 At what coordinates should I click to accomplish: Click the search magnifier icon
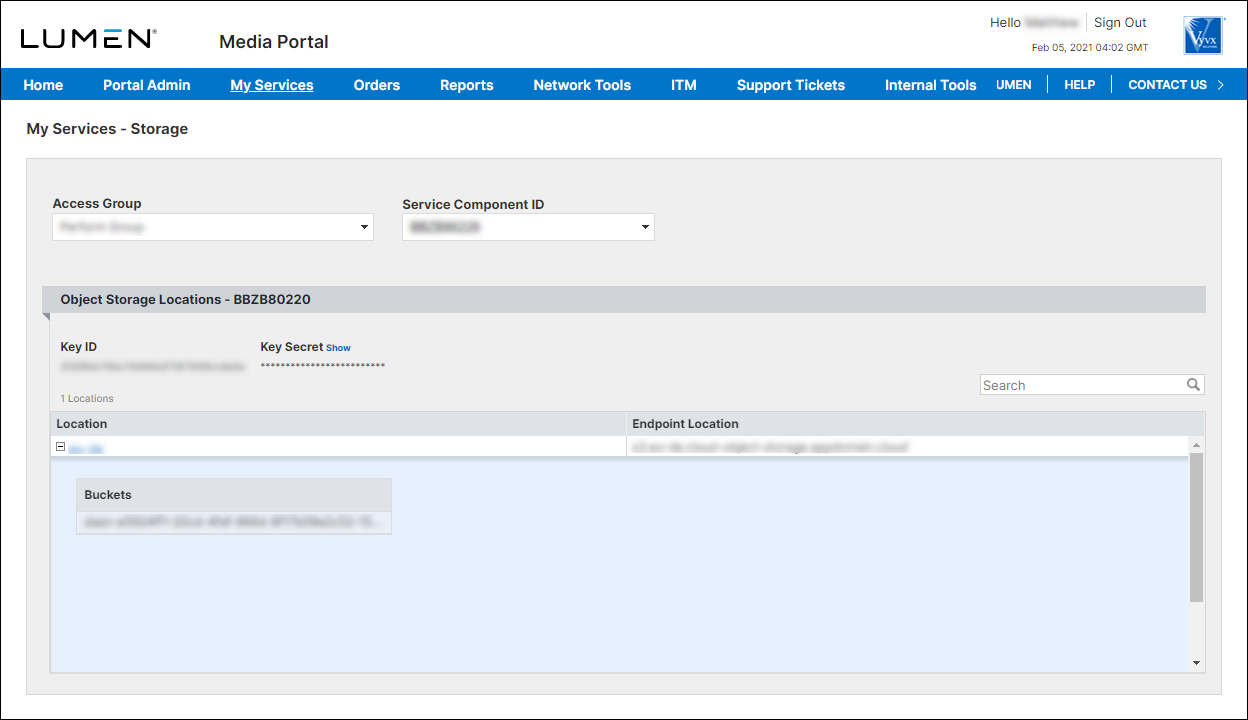coord(1193,385)
